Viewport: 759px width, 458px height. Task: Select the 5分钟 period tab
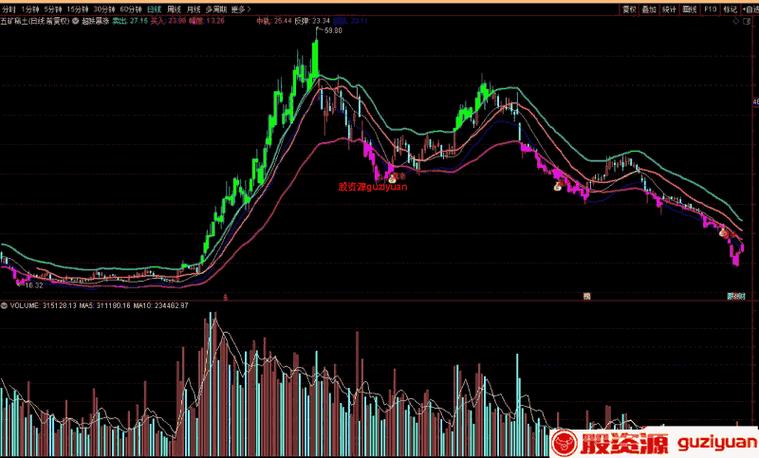click(x=53, y=9)
